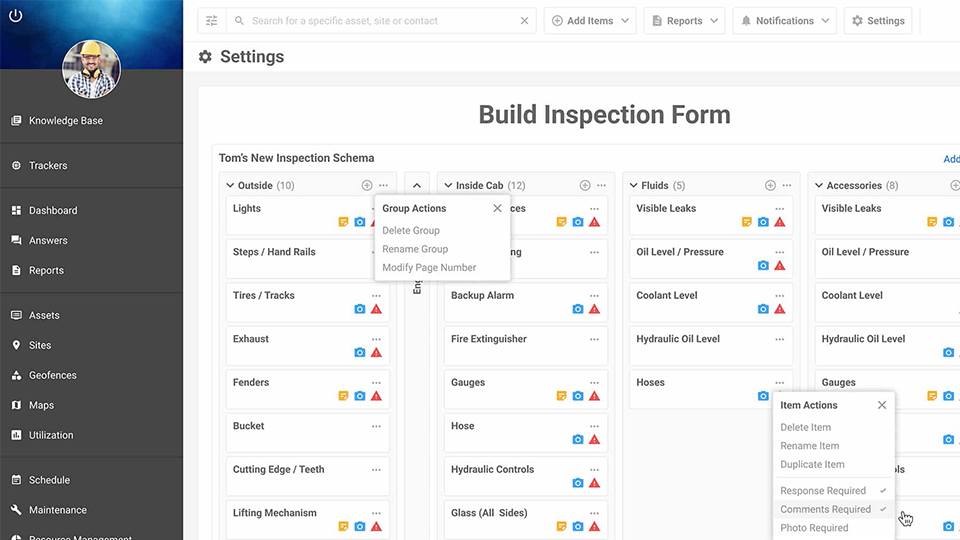Click the Settings button in top bar
This screenshot has height=540, width=960.
[878, 21]
